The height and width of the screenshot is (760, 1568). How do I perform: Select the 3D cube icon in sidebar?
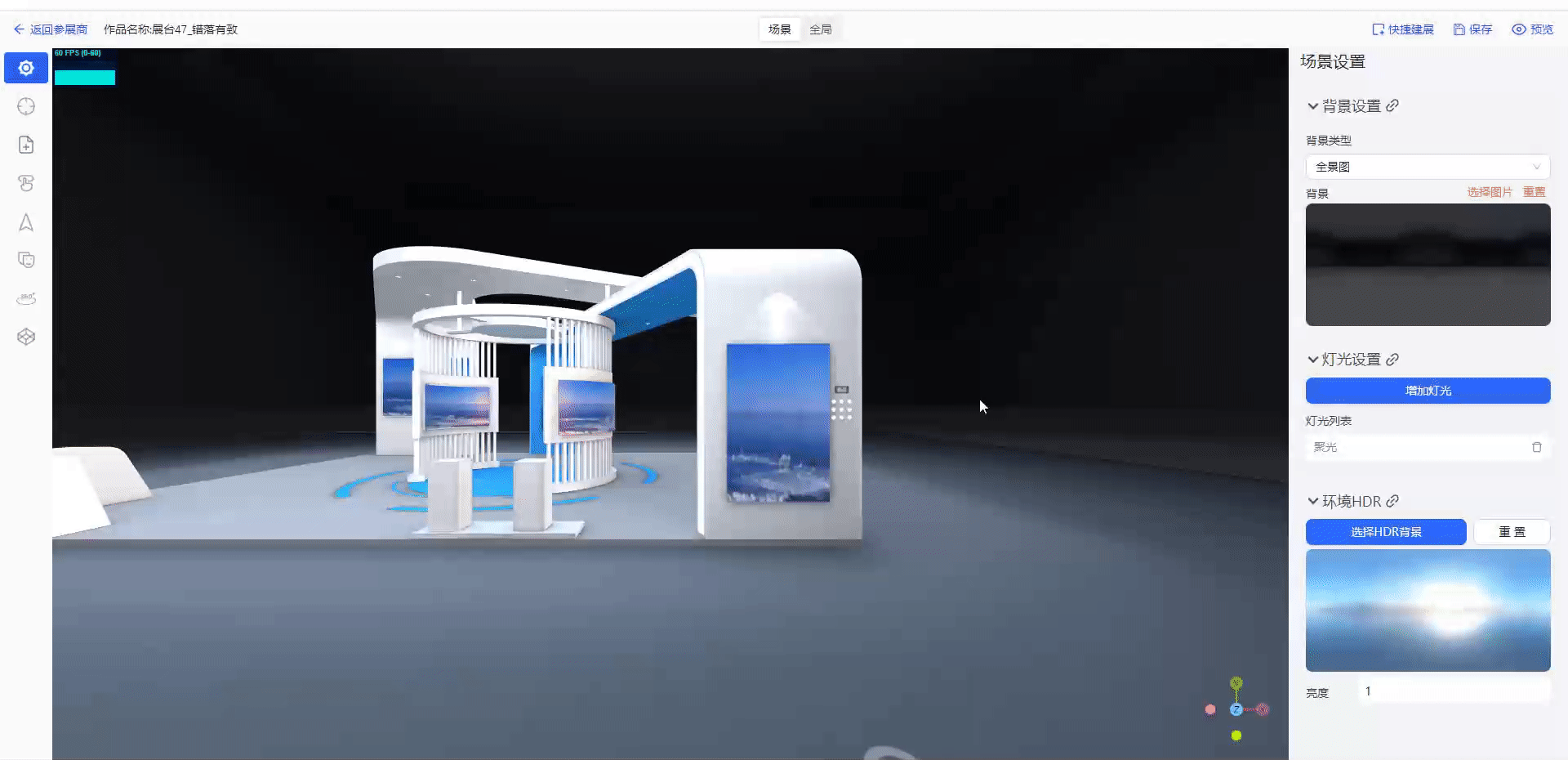pos(26,336)
